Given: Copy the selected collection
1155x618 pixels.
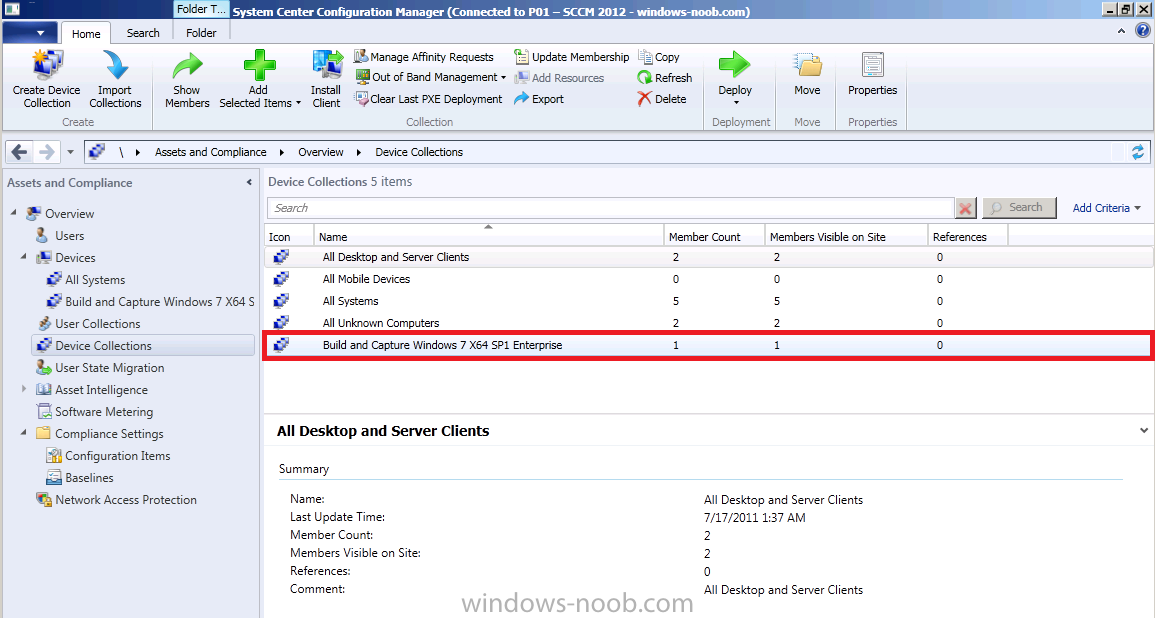Looking at the screenshot, I should tap(659, 57).
